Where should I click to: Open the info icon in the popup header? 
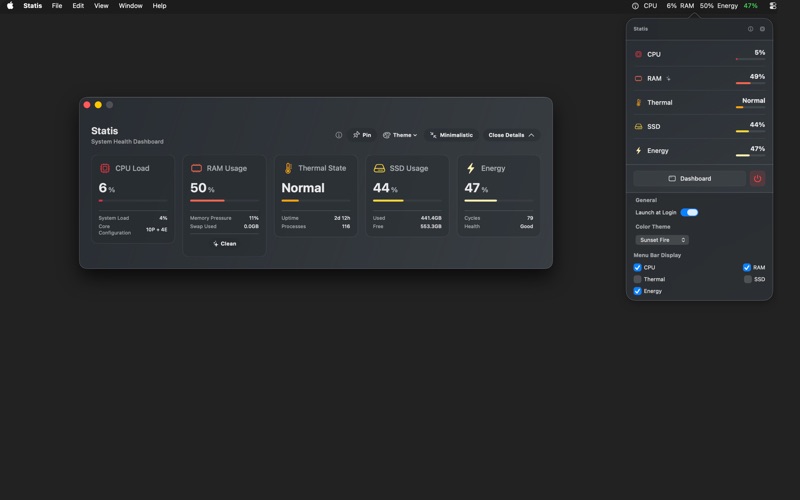pos(751,29)
